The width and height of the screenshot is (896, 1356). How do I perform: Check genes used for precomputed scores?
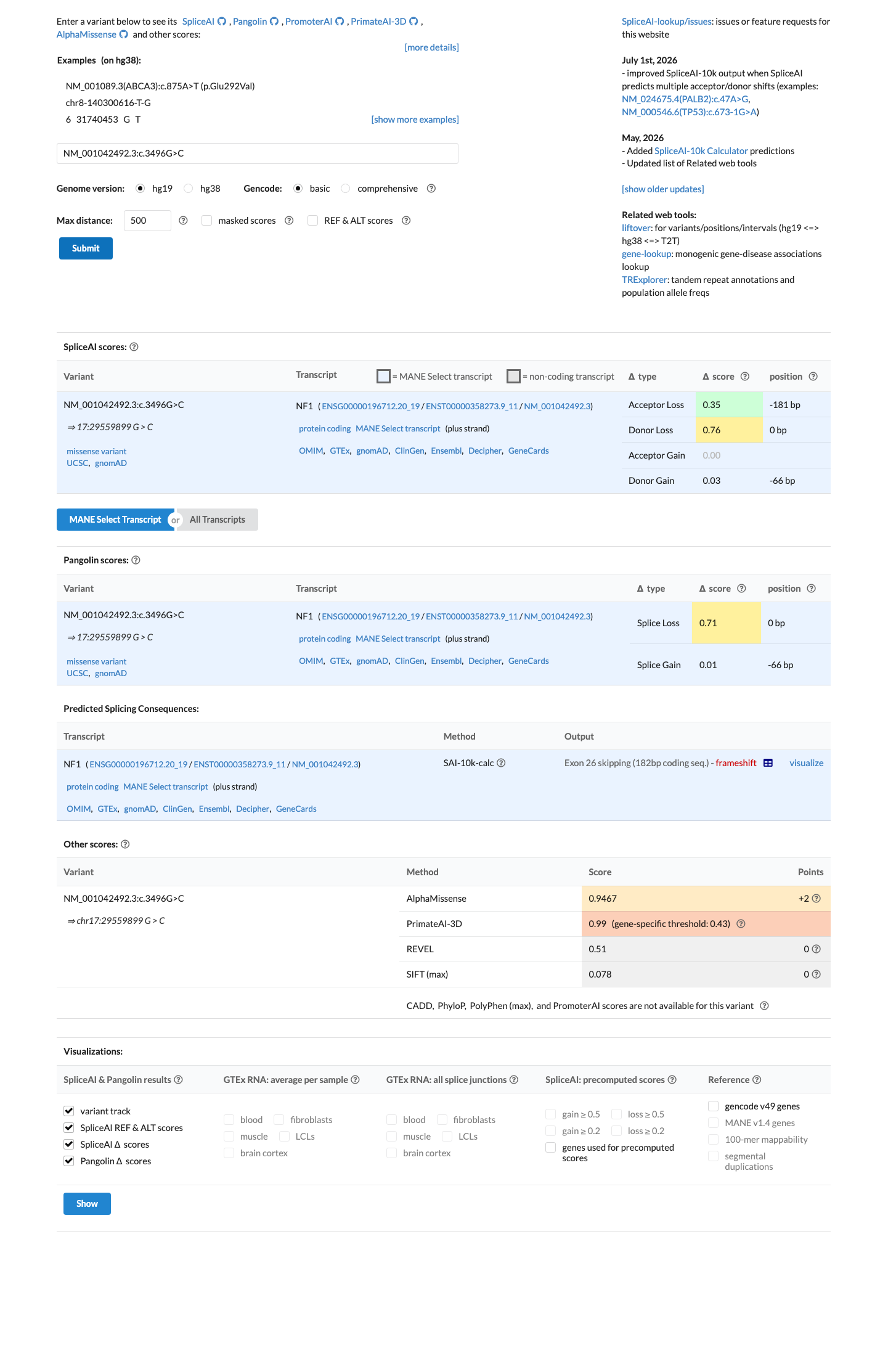pos(551,1148)
